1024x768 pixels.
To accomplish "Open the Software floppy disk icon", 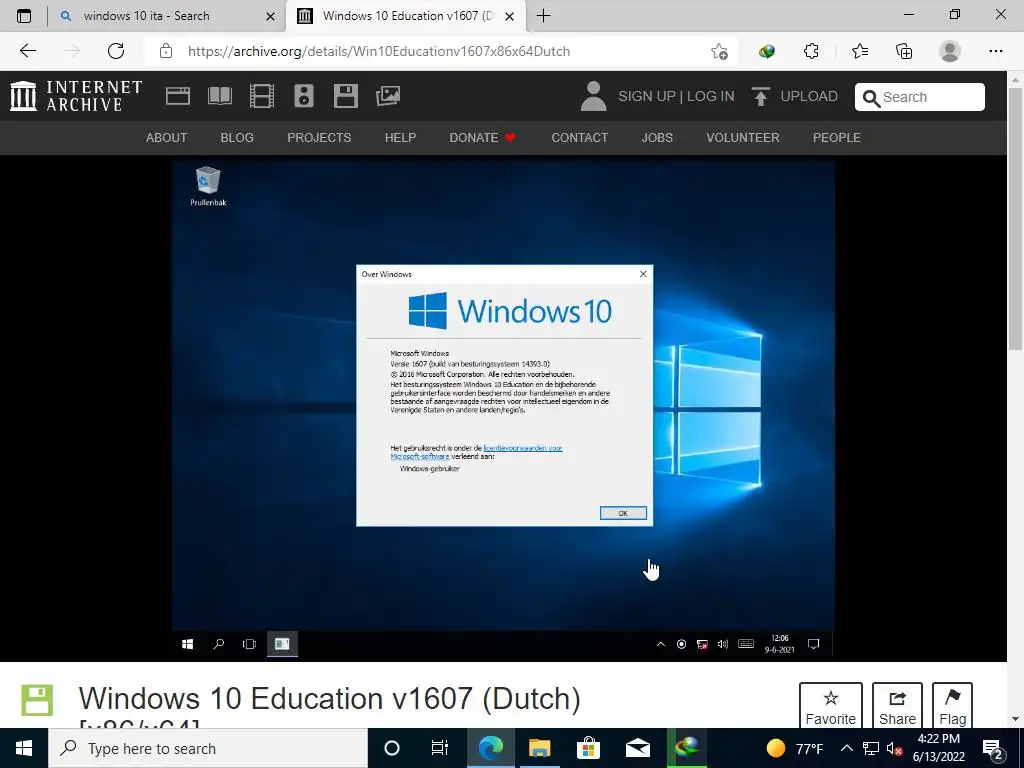I will [x=345, y=96].
